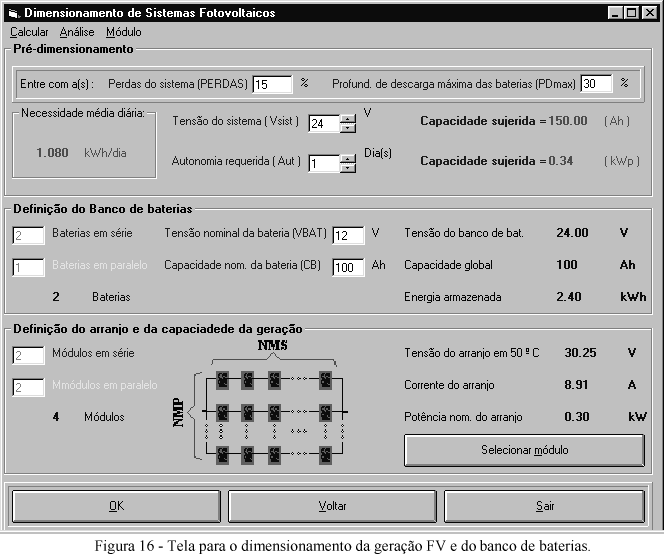The width and height of the screenshot is (664, 554).
Task: Click the Baterias em série field
Action: [29, 234]
